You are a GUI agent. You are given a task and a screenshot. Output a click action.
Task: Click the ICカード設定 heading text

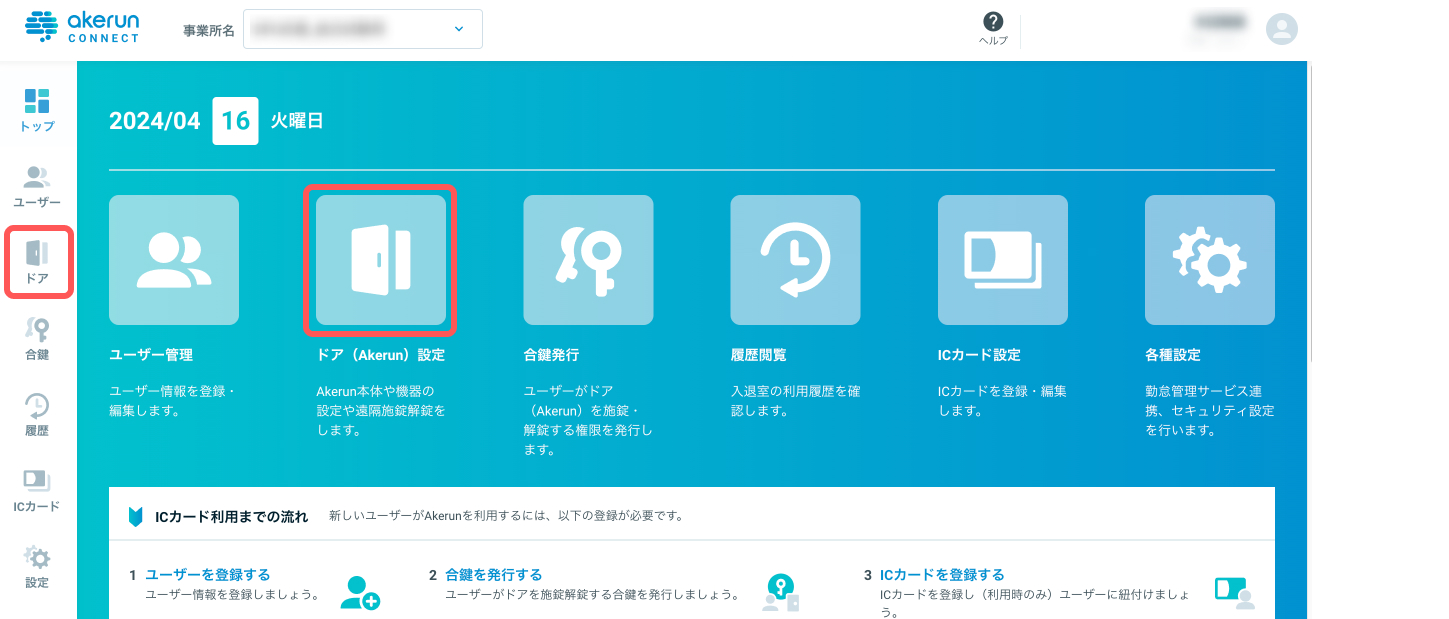(x=979, y=355)
